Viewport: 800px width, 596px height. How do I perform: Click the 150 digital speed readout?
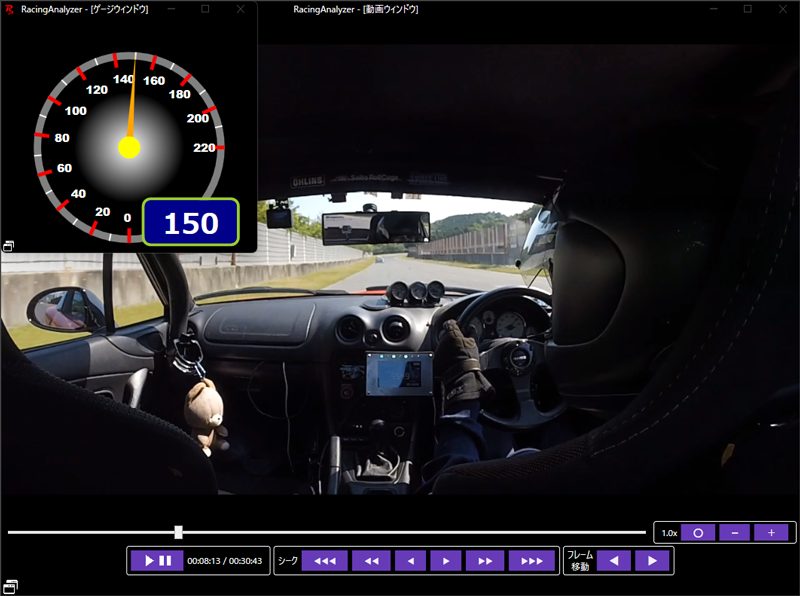click(x=190, y=223)
